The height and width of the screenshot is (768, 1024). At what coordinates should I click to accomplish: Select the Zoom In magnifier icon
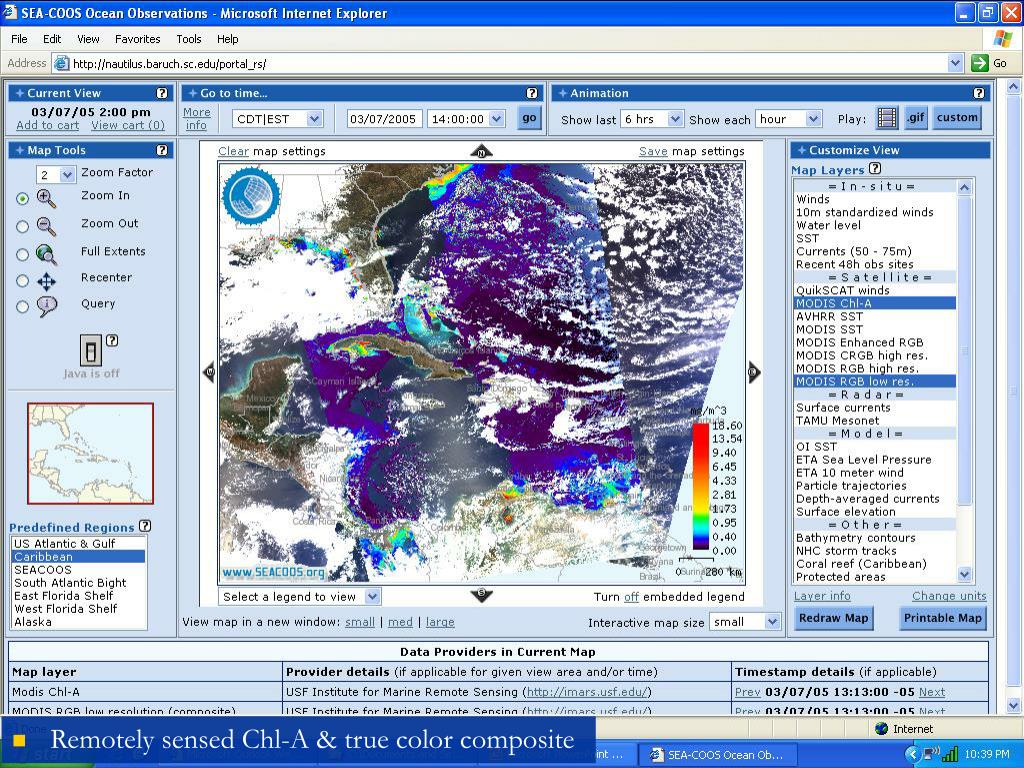point(46,198)
